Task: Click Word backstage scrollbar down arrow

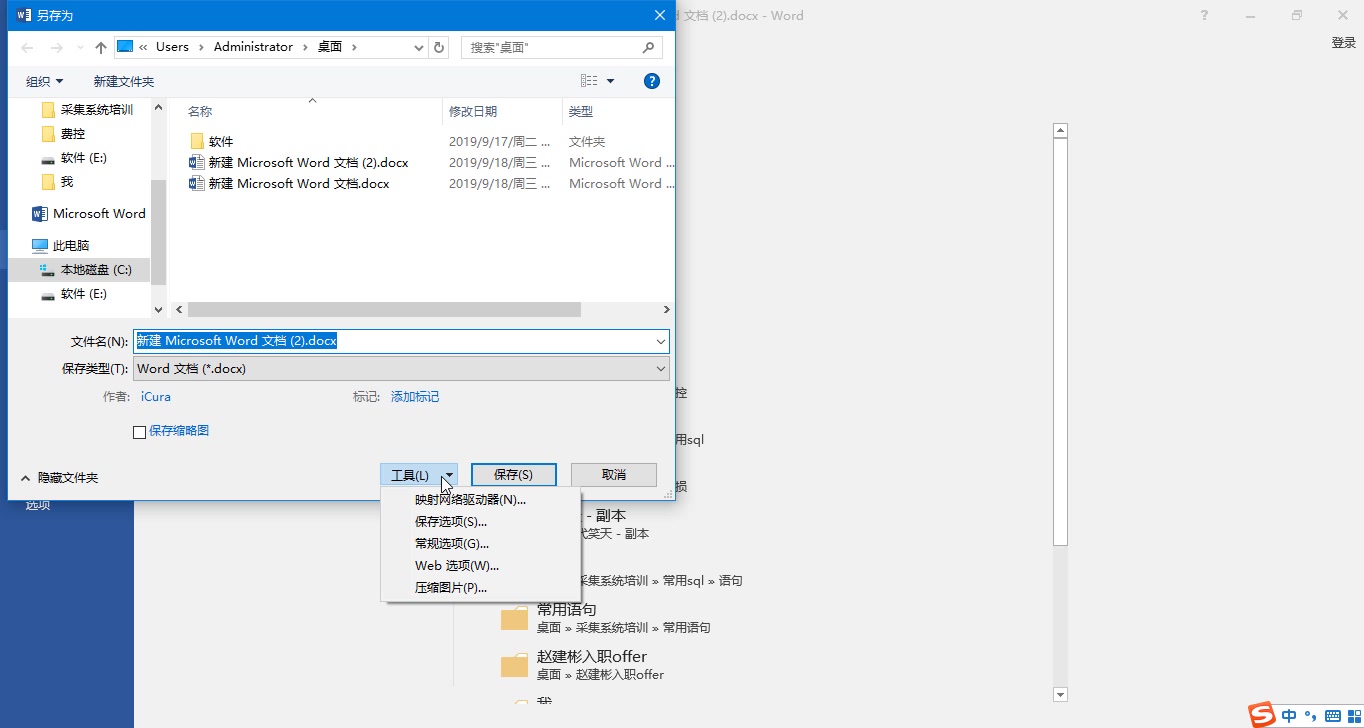Action: (x=1061, y=695)
